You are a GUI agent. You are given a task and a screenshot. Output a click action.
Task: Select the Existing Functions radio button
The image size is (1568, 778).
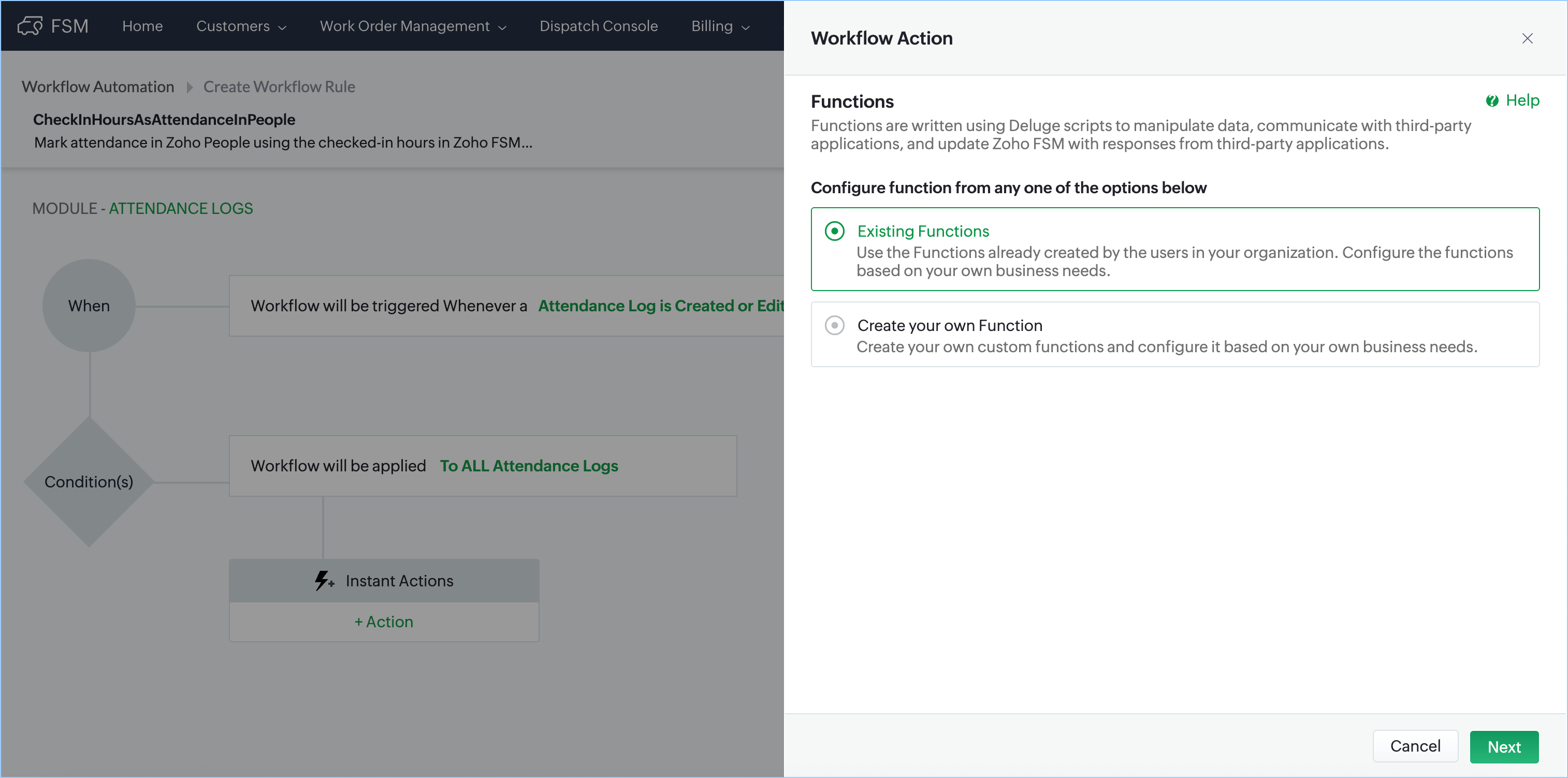tap(834, 232)
